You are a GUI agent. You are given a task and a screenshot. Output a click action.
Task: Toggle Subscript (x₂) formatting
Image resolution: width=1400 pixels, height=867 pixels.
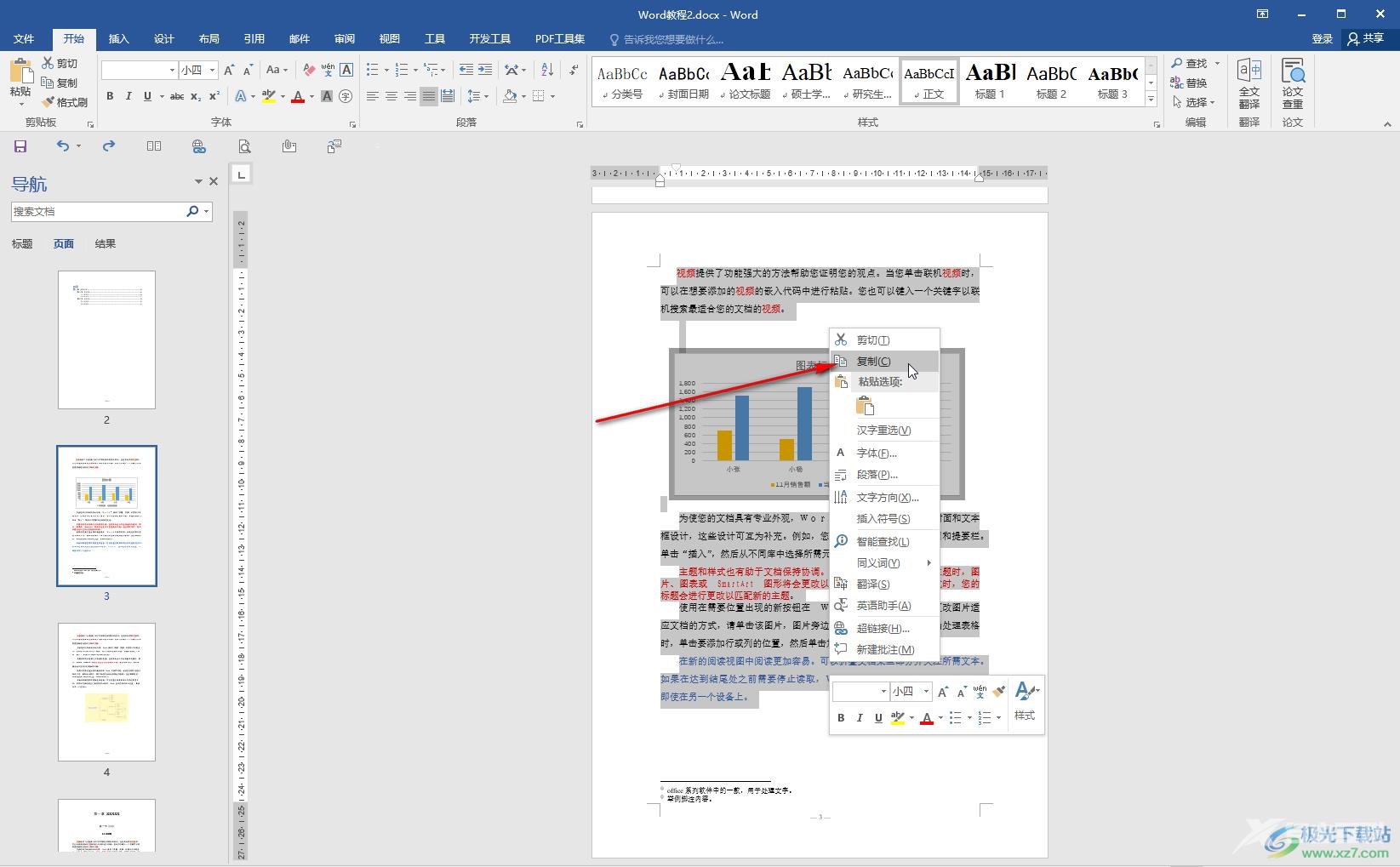[x=196, y=96]
